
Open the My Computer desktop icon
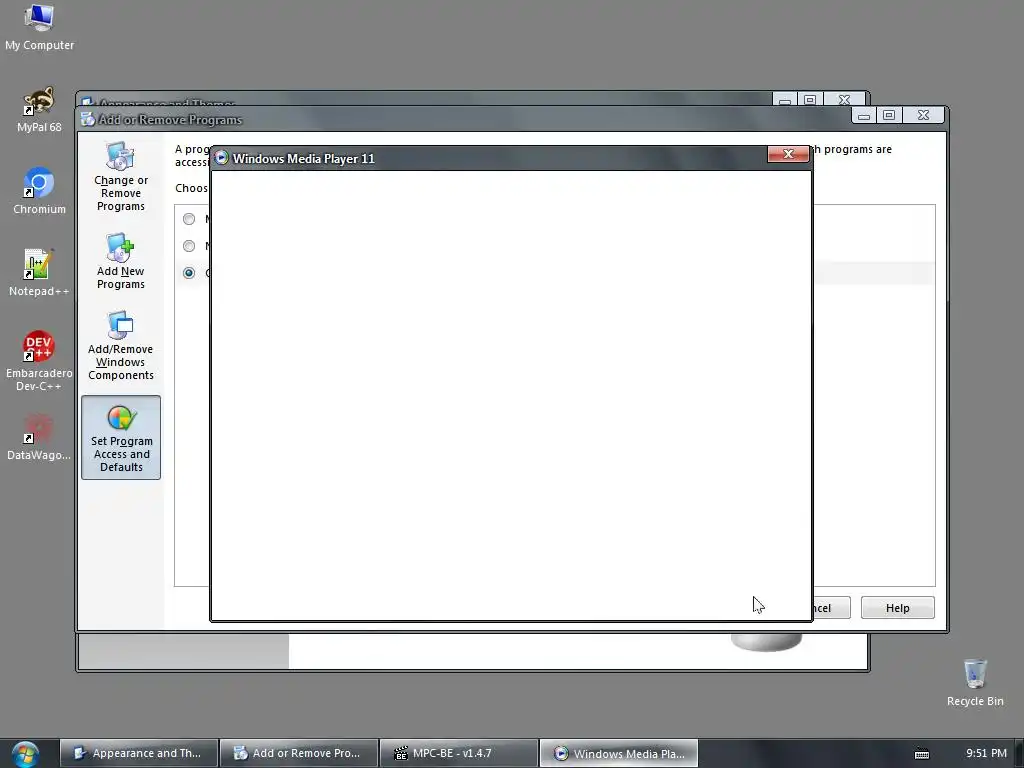(x=39, y=27)
